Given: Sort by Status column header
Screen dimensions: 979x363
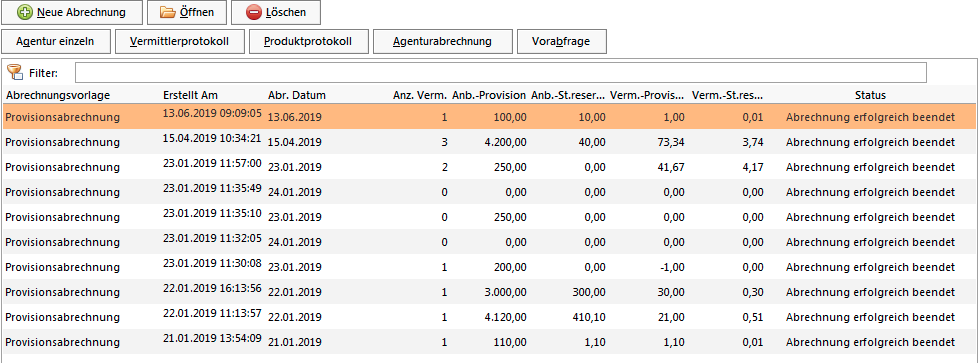Looking at the screenshot, I should tap(870, 96).
